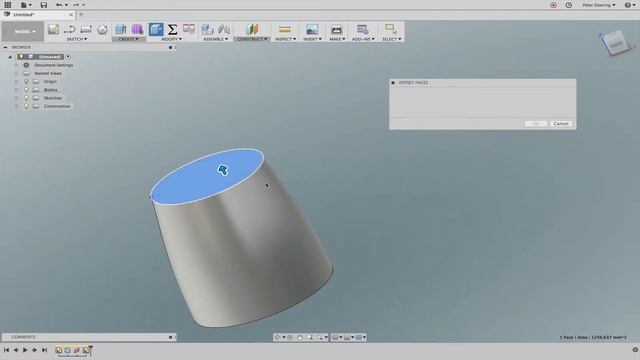Screen dimensions: 640x360
Task: Open the MODIFY menu
Action: [x=172, y=39]
